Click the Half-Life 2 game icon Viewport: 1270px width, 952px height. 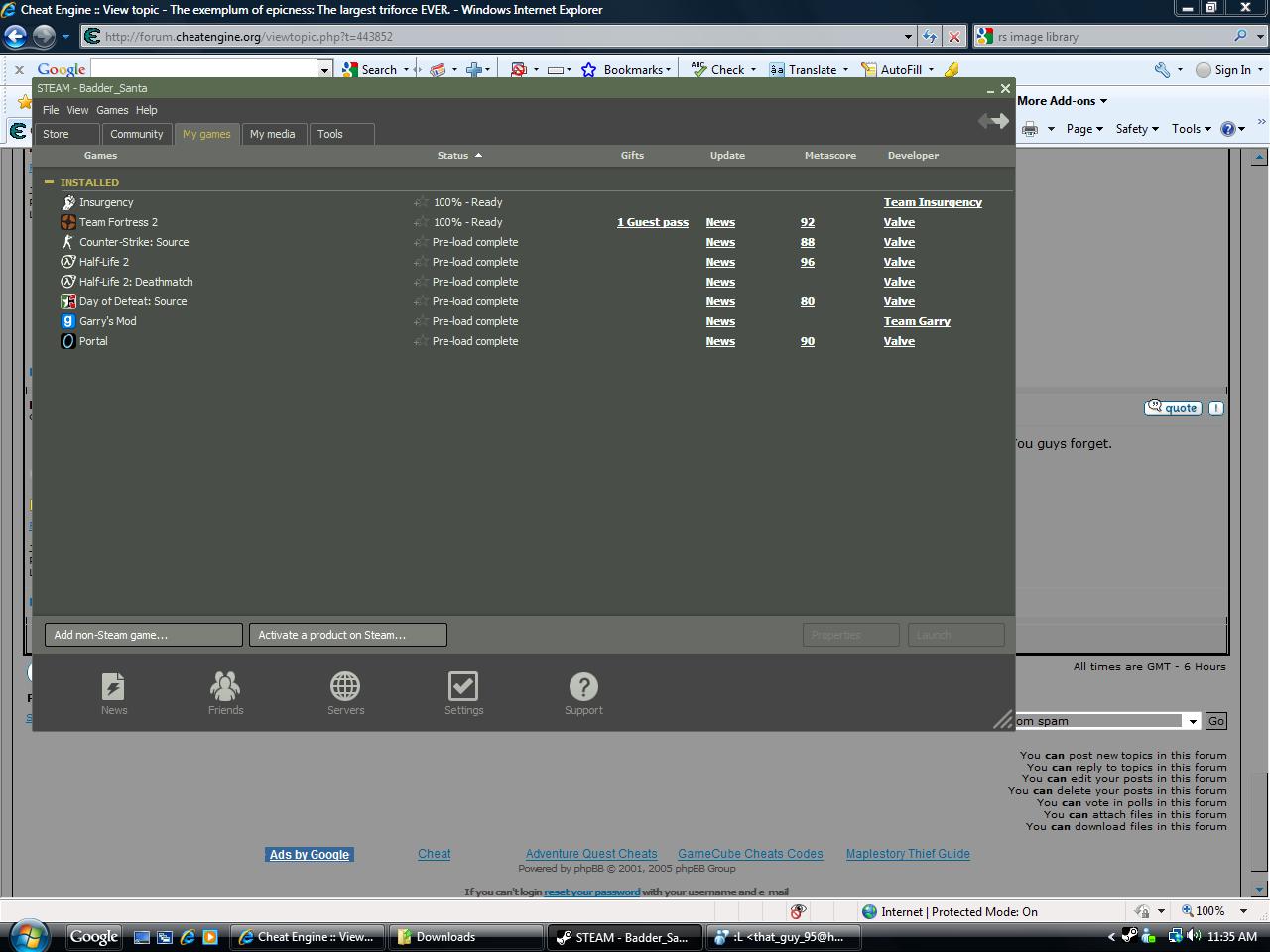pos(67,262)
